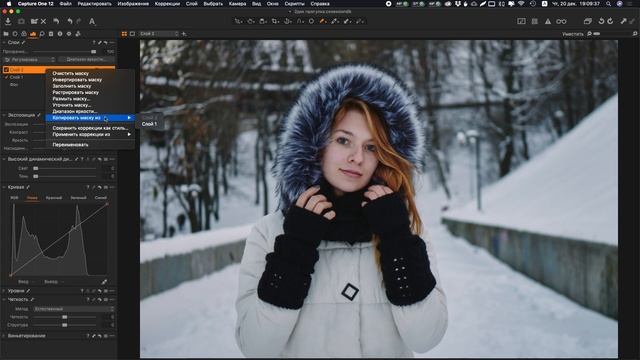Image resolution: width=640 pixels, height=360 pixels.
Task: Switch to the Синий curve tab
Action: click(x=100, y=198)
